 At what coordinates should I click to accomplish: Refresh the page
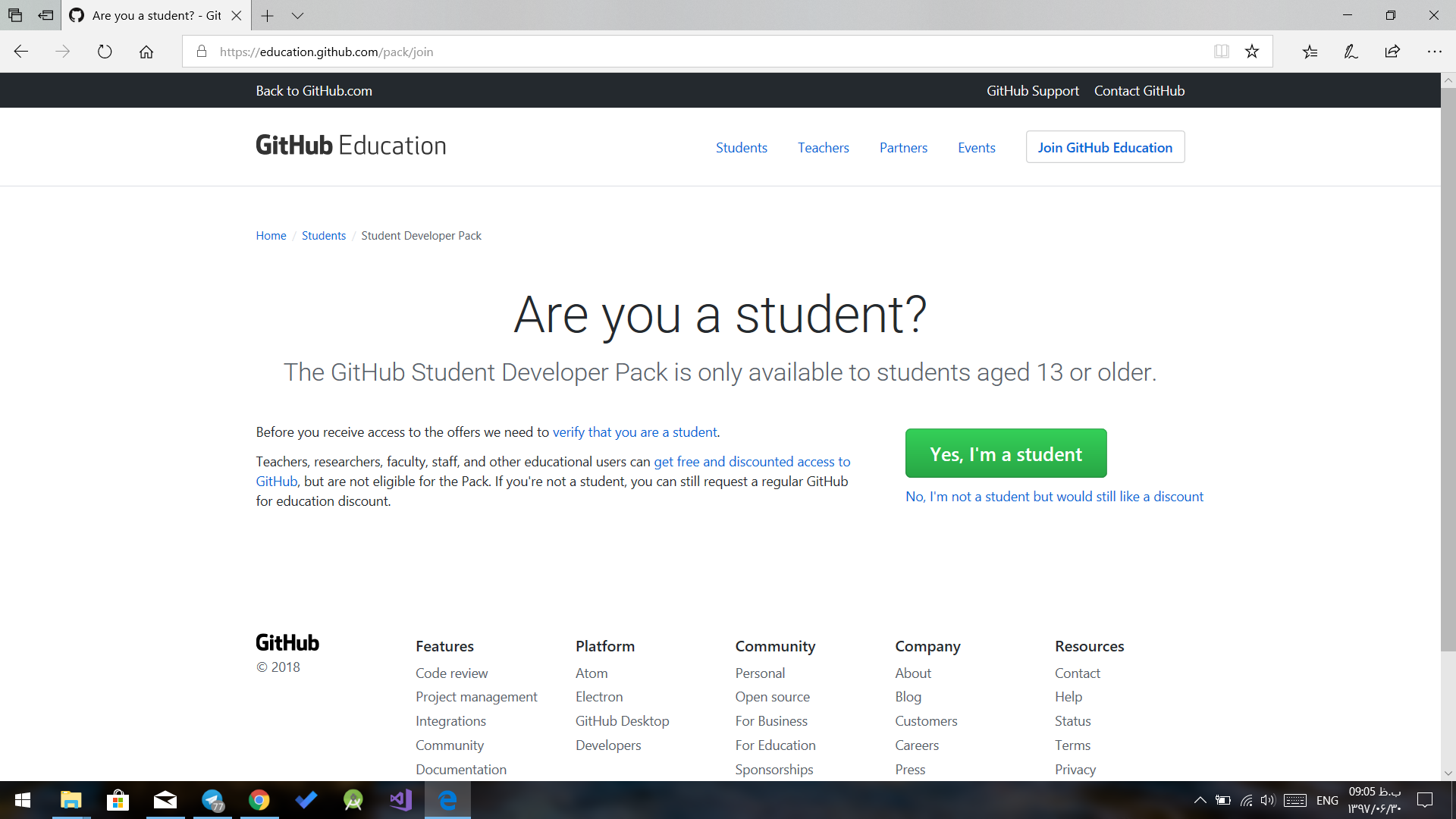[x=105, y=52]
